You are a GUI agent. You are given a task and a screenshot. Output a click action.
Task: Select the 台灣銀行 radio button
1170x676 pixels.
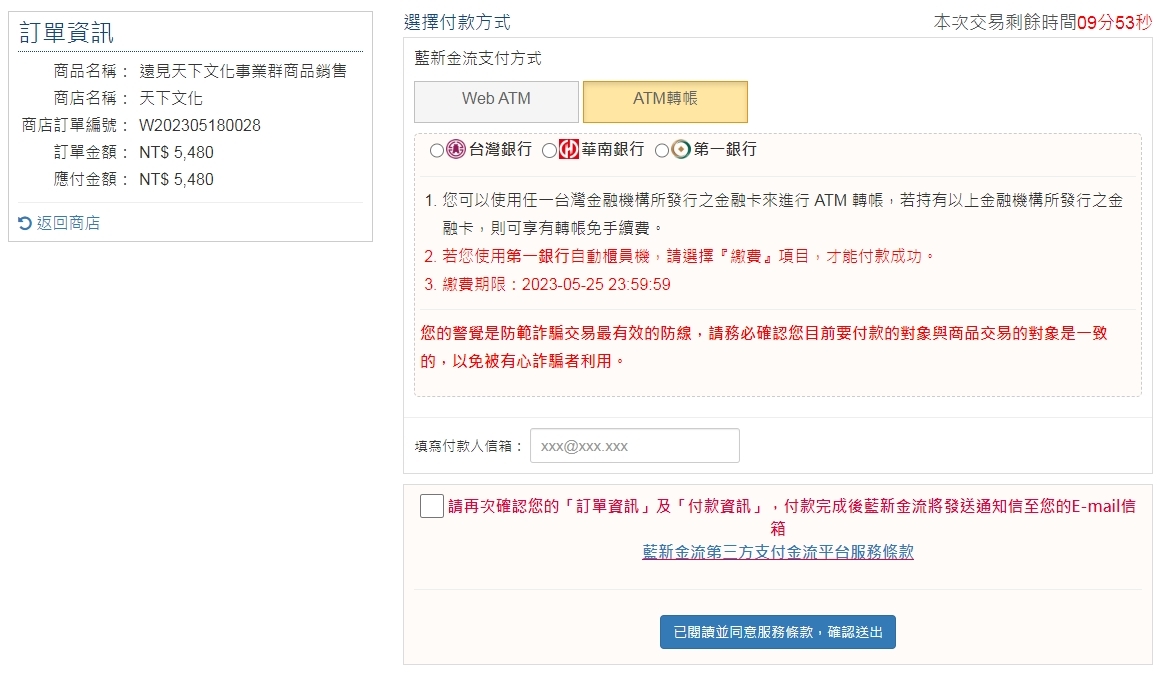436,151
